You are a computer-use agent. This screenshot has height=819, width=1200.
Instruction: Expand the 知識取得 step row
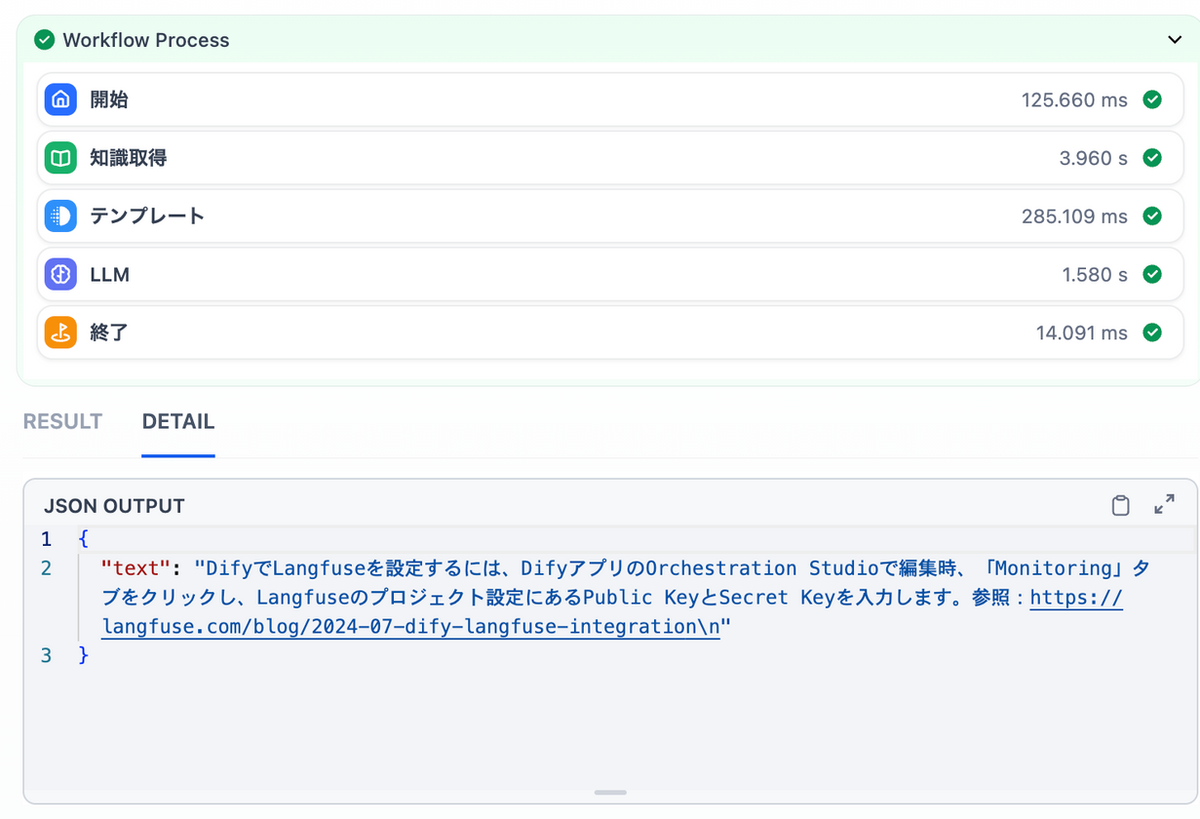[600, 158]
